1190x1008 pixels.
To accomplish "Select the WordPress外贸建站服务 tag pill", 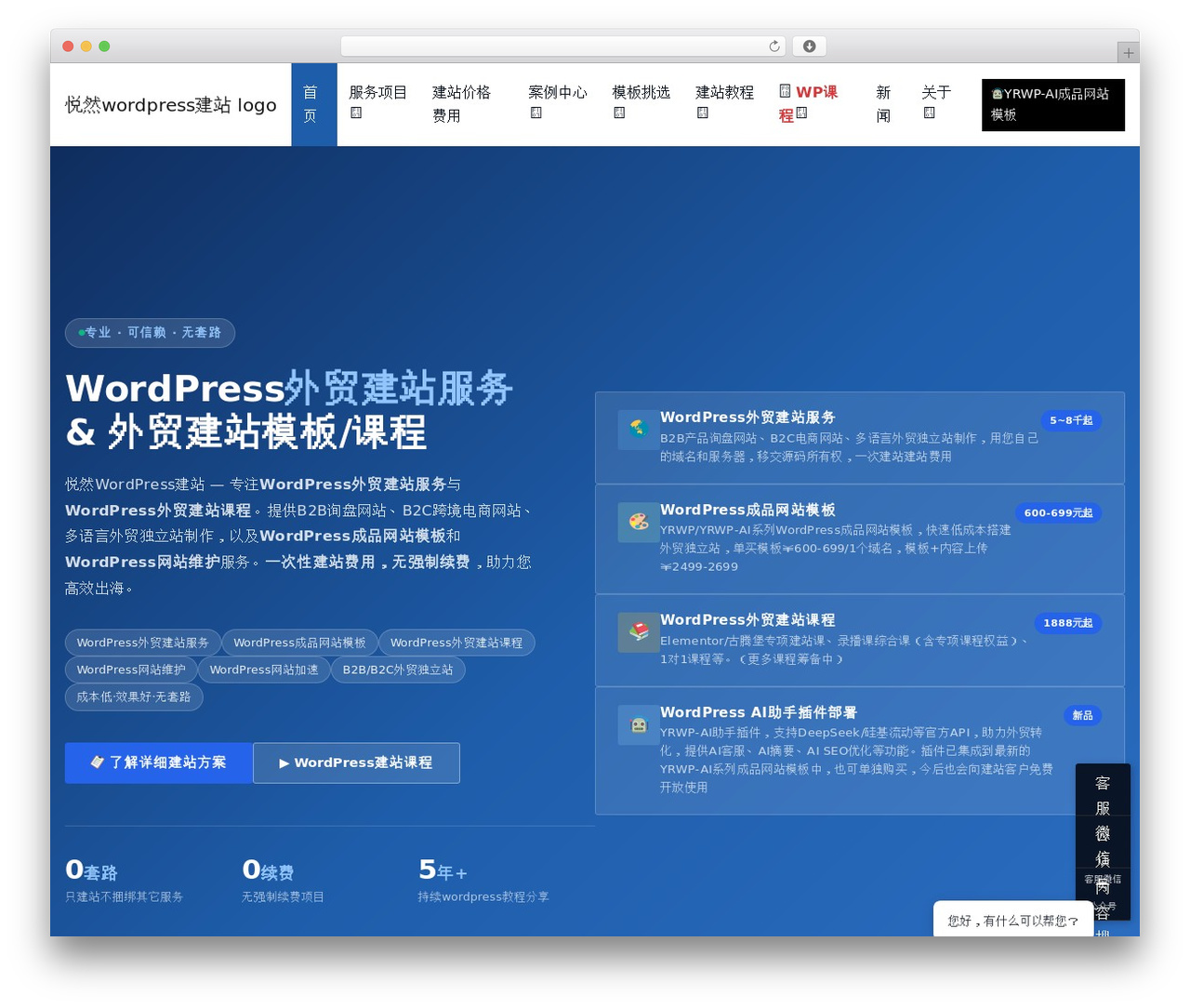I will point(142,643).
